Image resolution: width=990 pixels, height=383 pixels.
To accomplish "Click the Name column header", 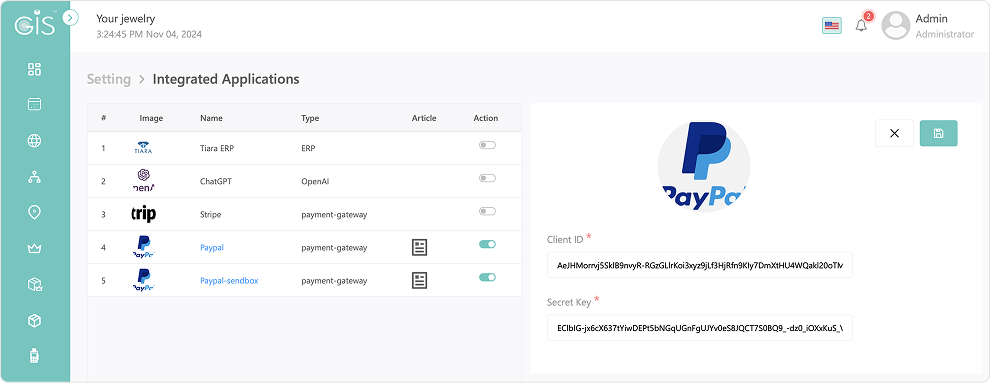I will [211, 118].
